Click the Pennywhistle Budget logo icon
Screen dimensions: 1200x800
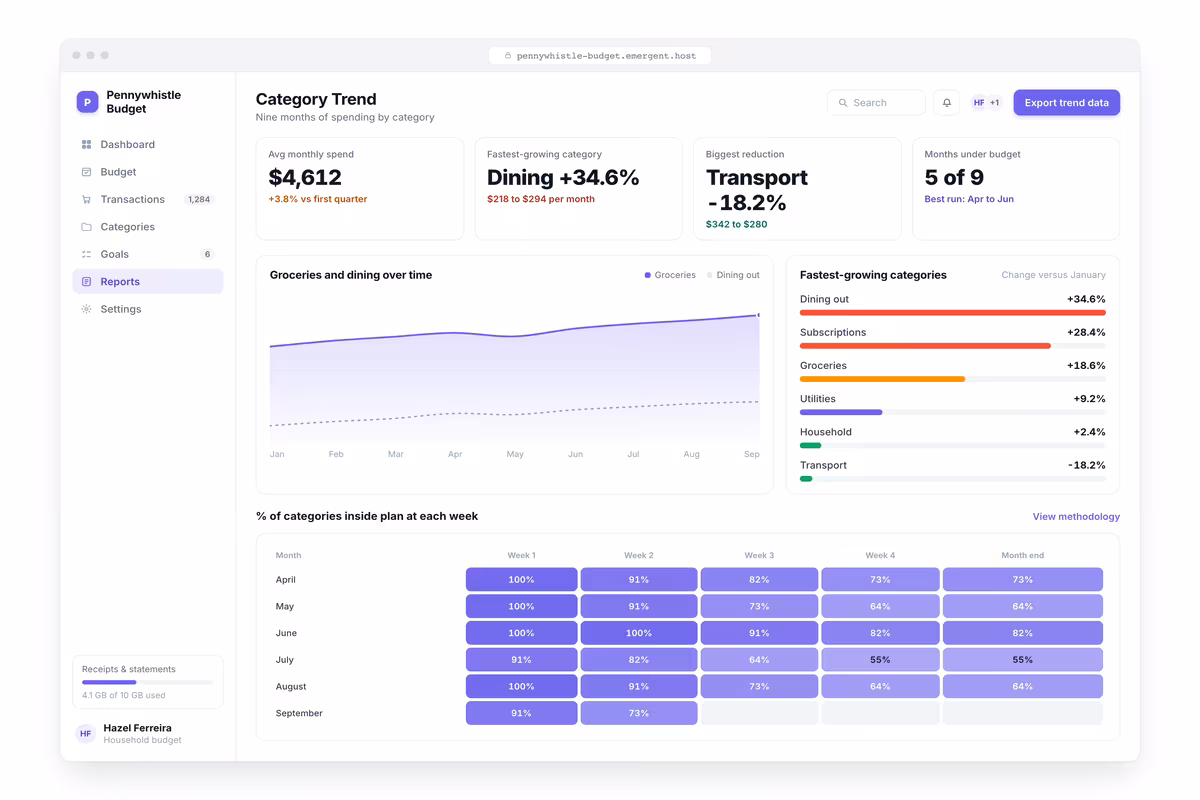point(87,102)
